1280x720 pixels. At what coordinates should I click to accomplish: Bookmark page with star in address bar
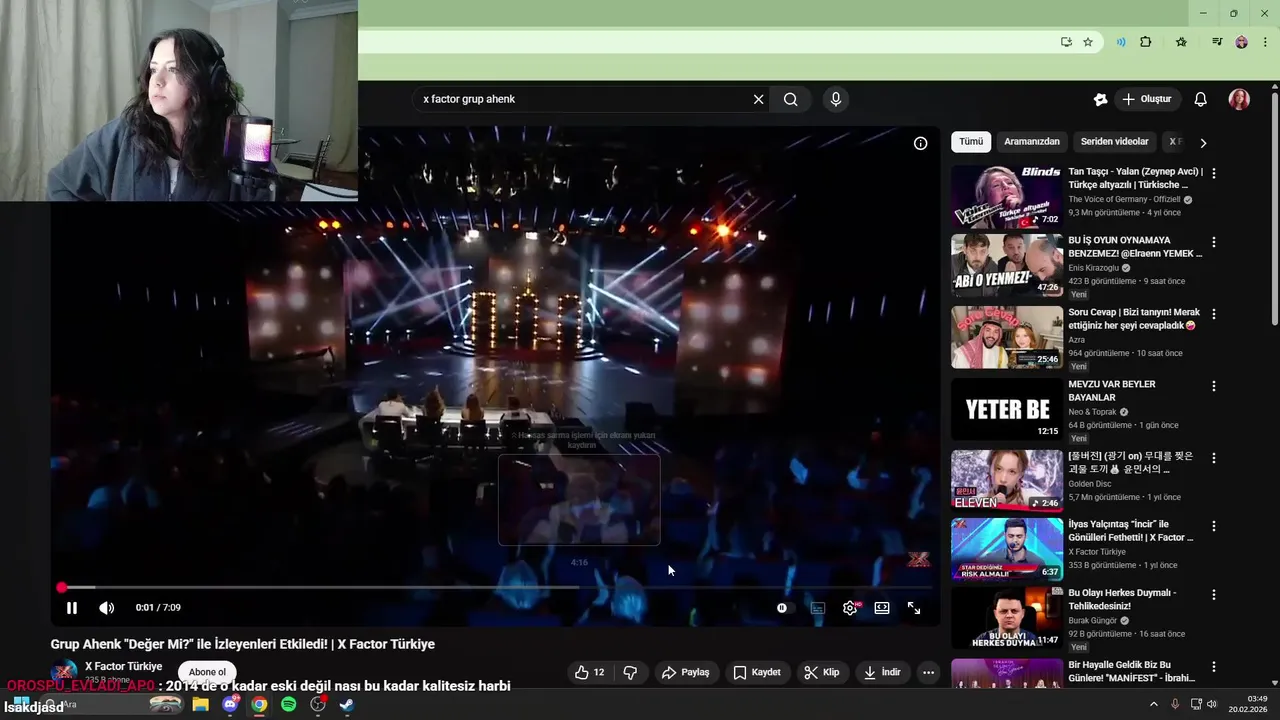(1088, 42)
